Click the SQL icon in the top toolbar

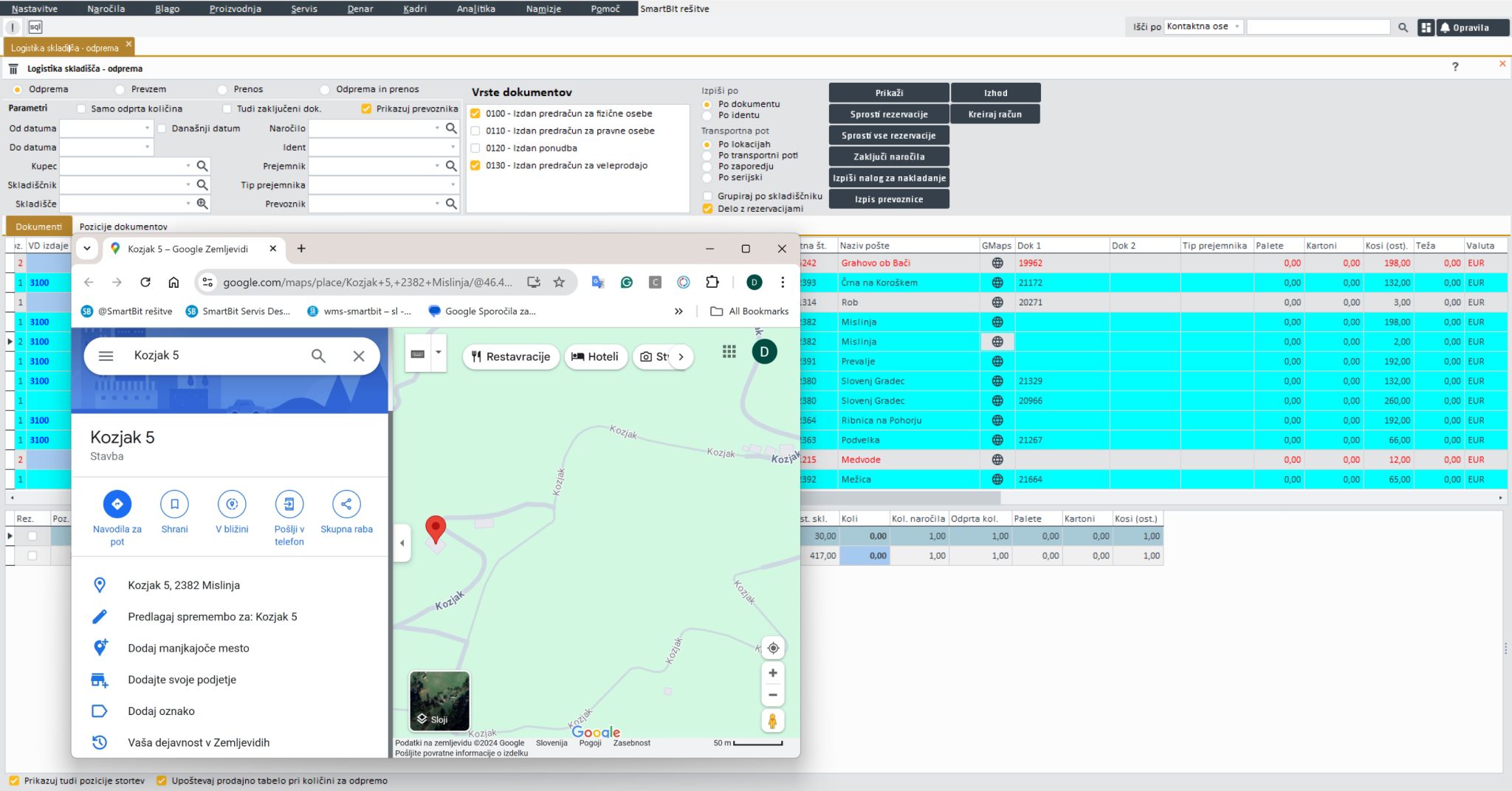pyautogui.click(x=34, y=27)
